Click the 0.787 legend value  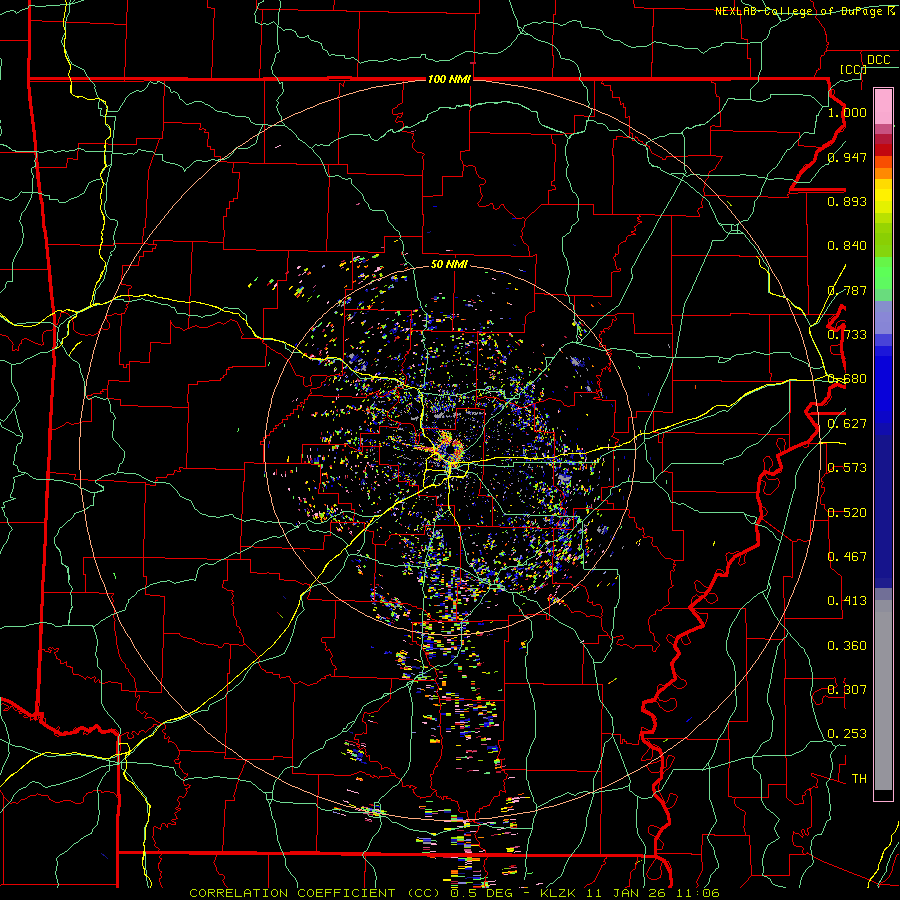847,290
